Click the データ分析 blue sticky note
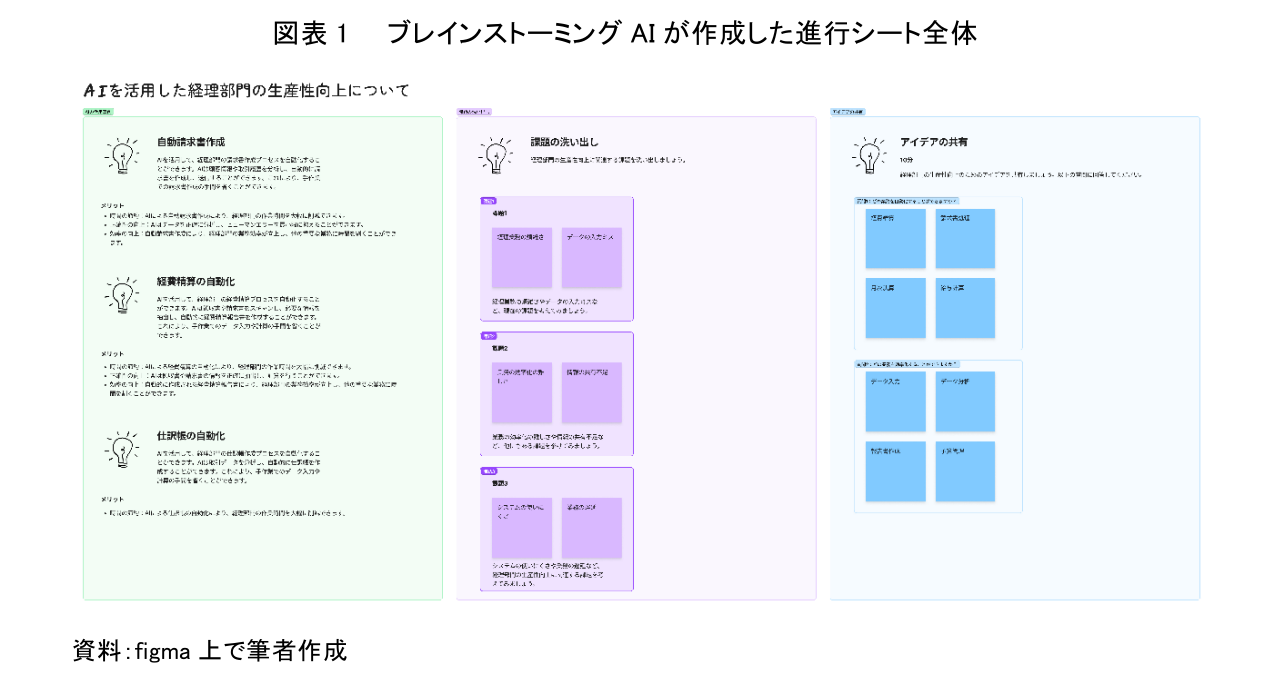The width and height of the screenshot is (1284, 686). pos(964,401)
